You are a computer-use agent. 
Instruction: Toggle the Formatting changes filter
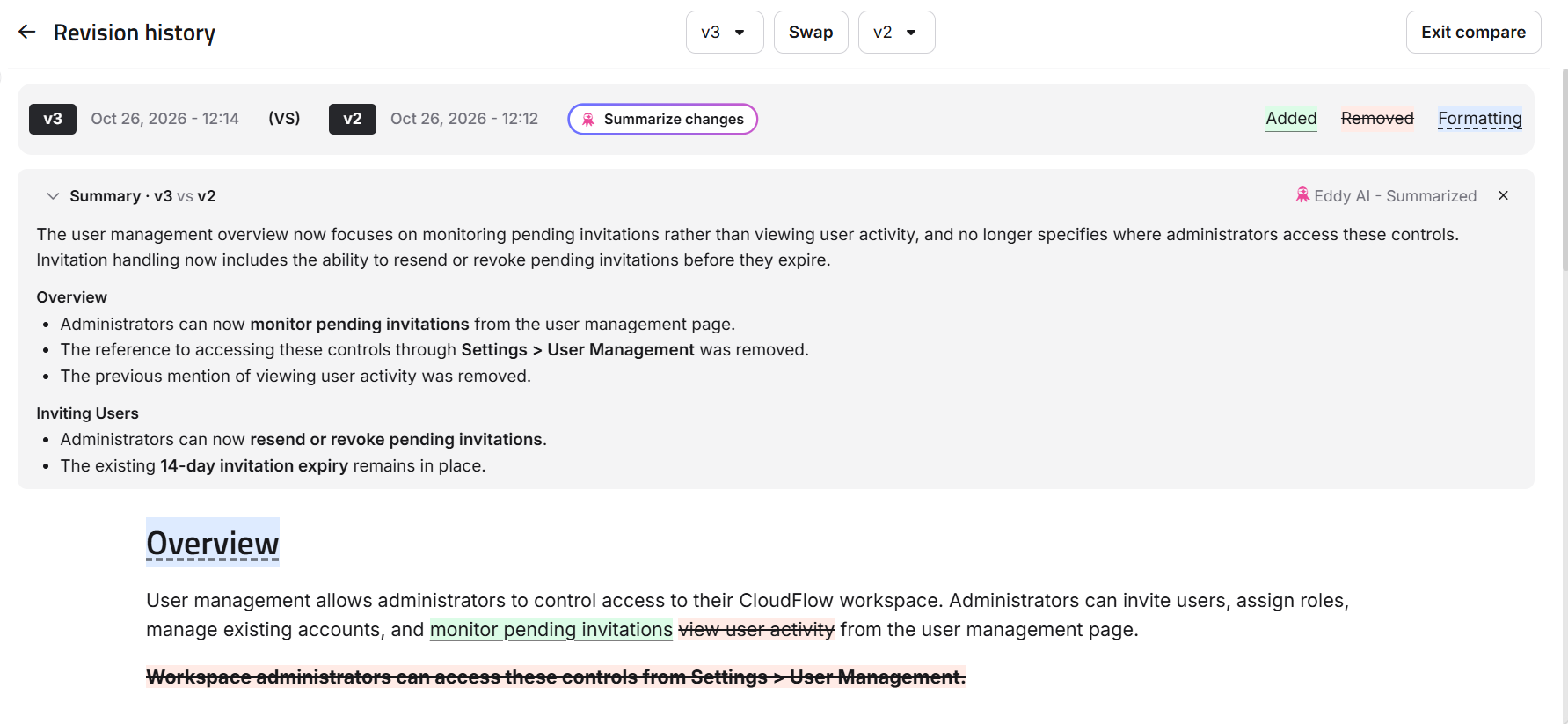(1480, 119)
